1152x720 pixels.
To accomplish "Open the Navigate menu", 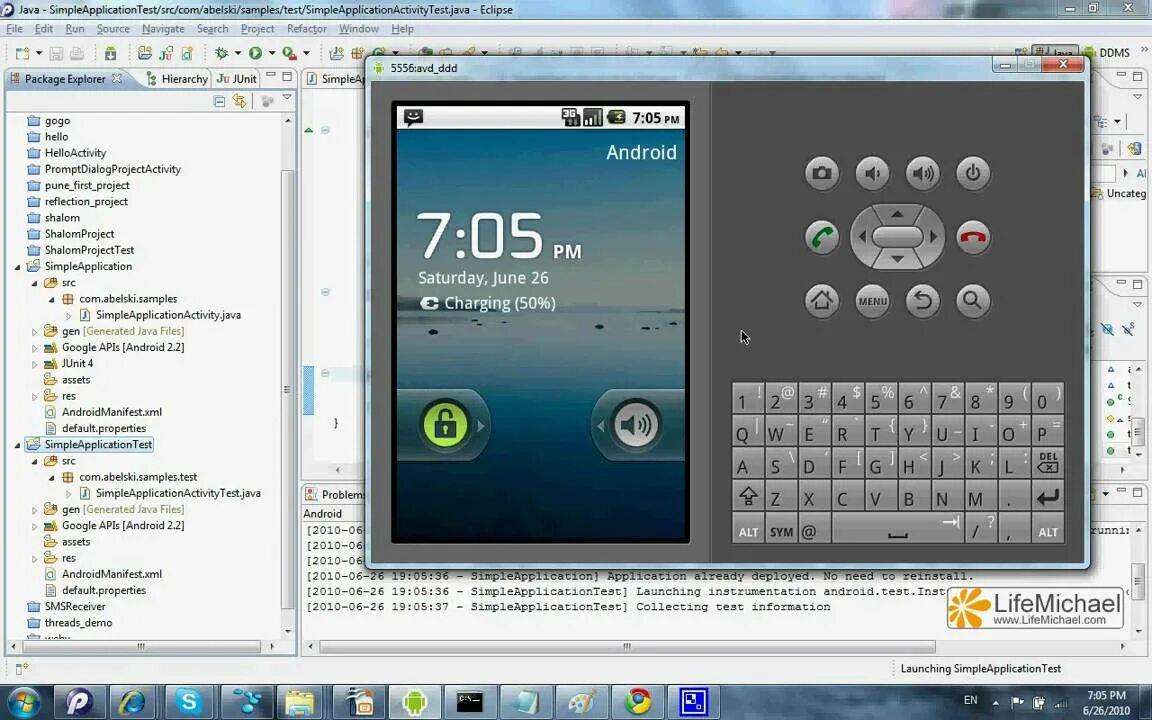I will [x=163, y=28].
